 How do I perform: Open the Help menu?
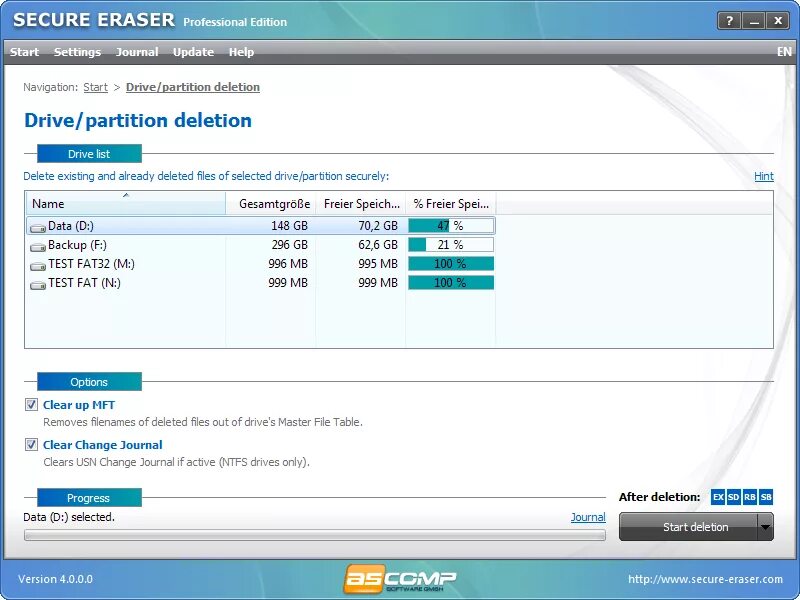[241, 52]
